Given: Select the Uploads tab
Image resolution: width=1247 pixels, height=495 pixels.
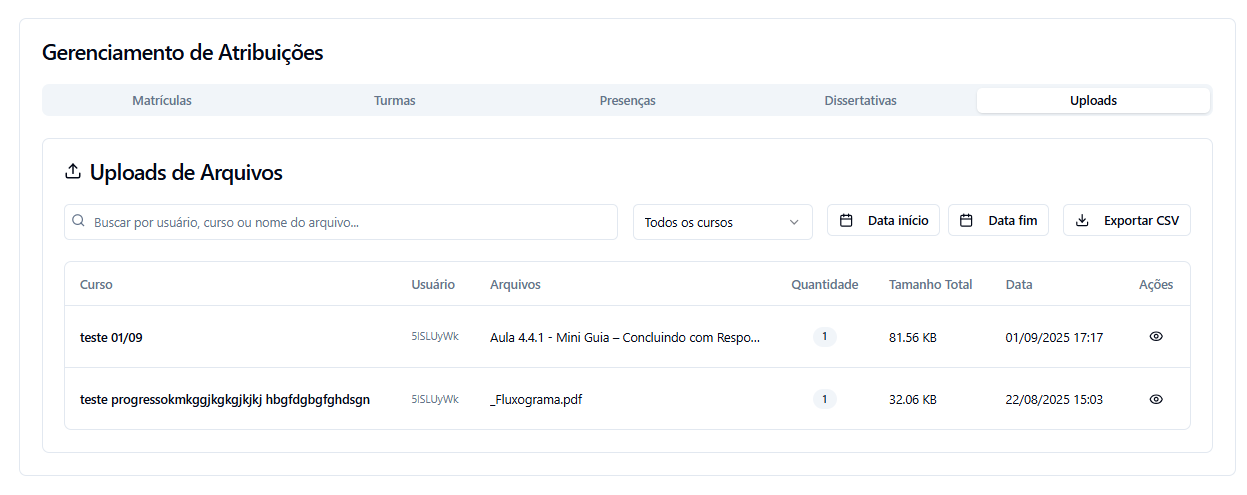Looking at the screenshot, I should tap(1093, 101).
